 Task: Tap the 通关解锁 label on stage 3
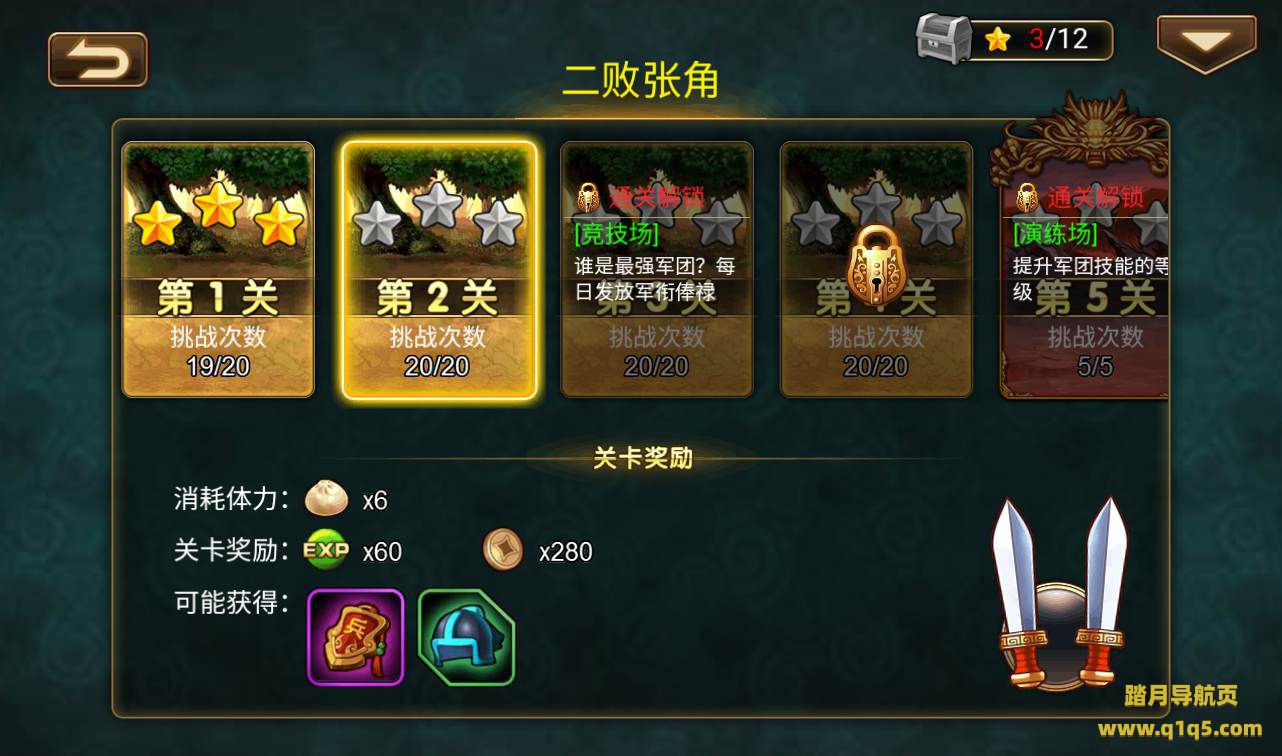pos(657,196)
